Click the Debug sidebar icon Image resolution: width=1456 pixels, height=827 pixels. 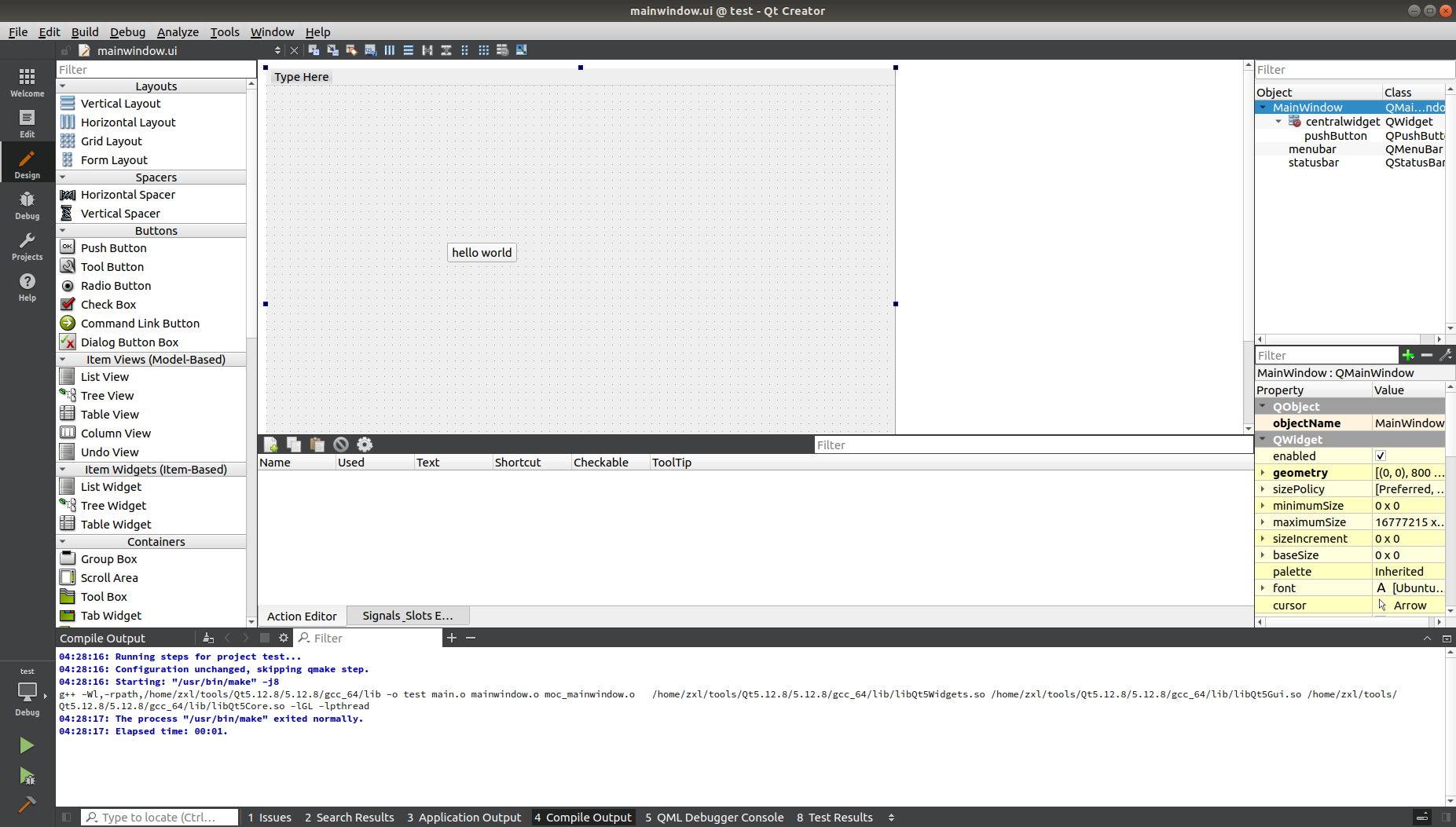click(27, 204)
